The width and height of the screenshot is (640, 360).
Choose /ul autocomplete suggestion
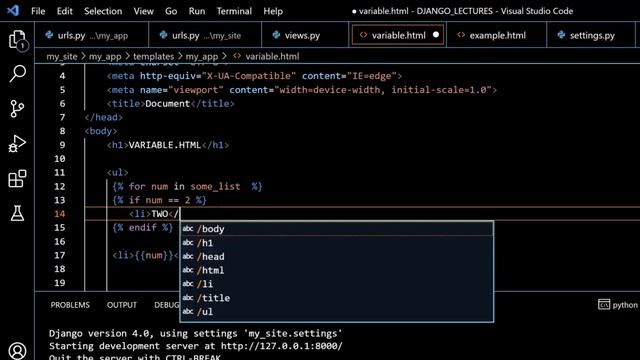point(337,312)
